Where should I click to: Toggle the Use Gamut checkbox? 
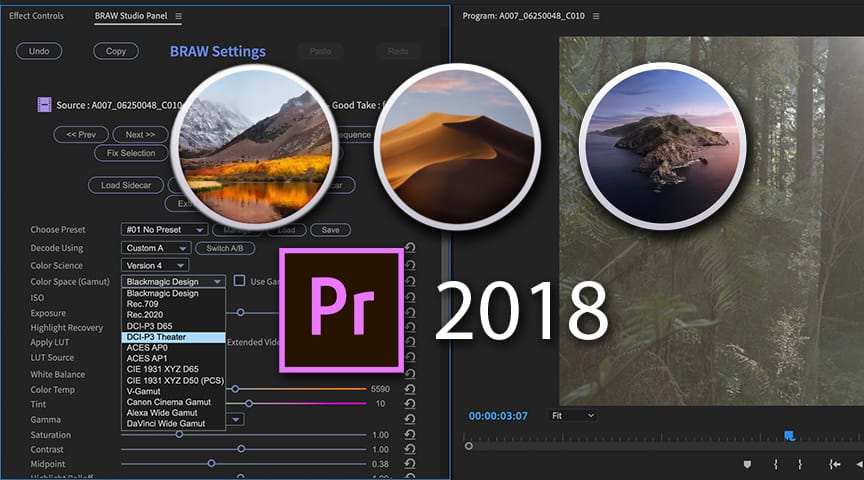240,281
